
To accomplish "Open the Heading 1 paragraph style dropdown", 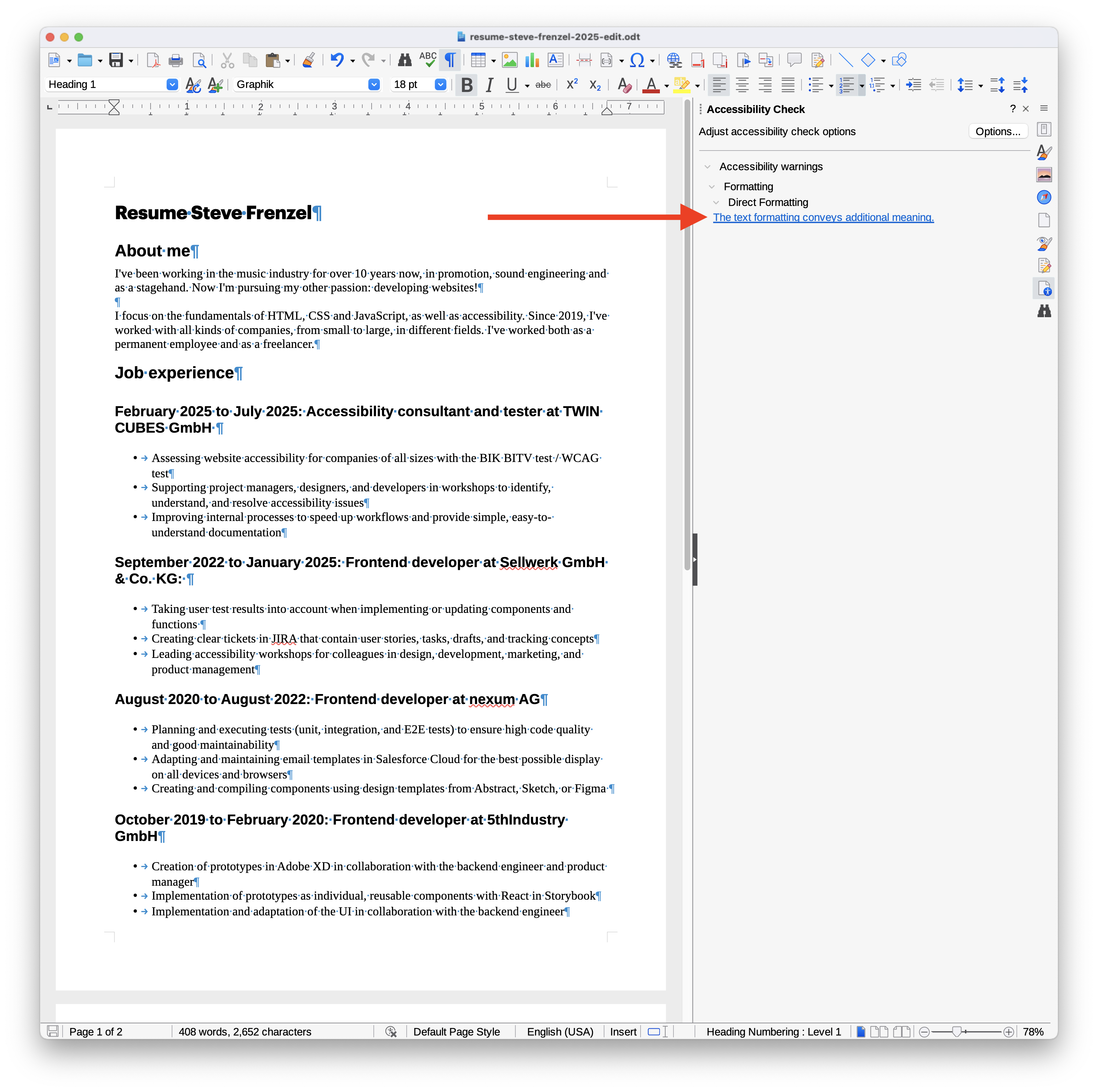I will pos(172,85).
